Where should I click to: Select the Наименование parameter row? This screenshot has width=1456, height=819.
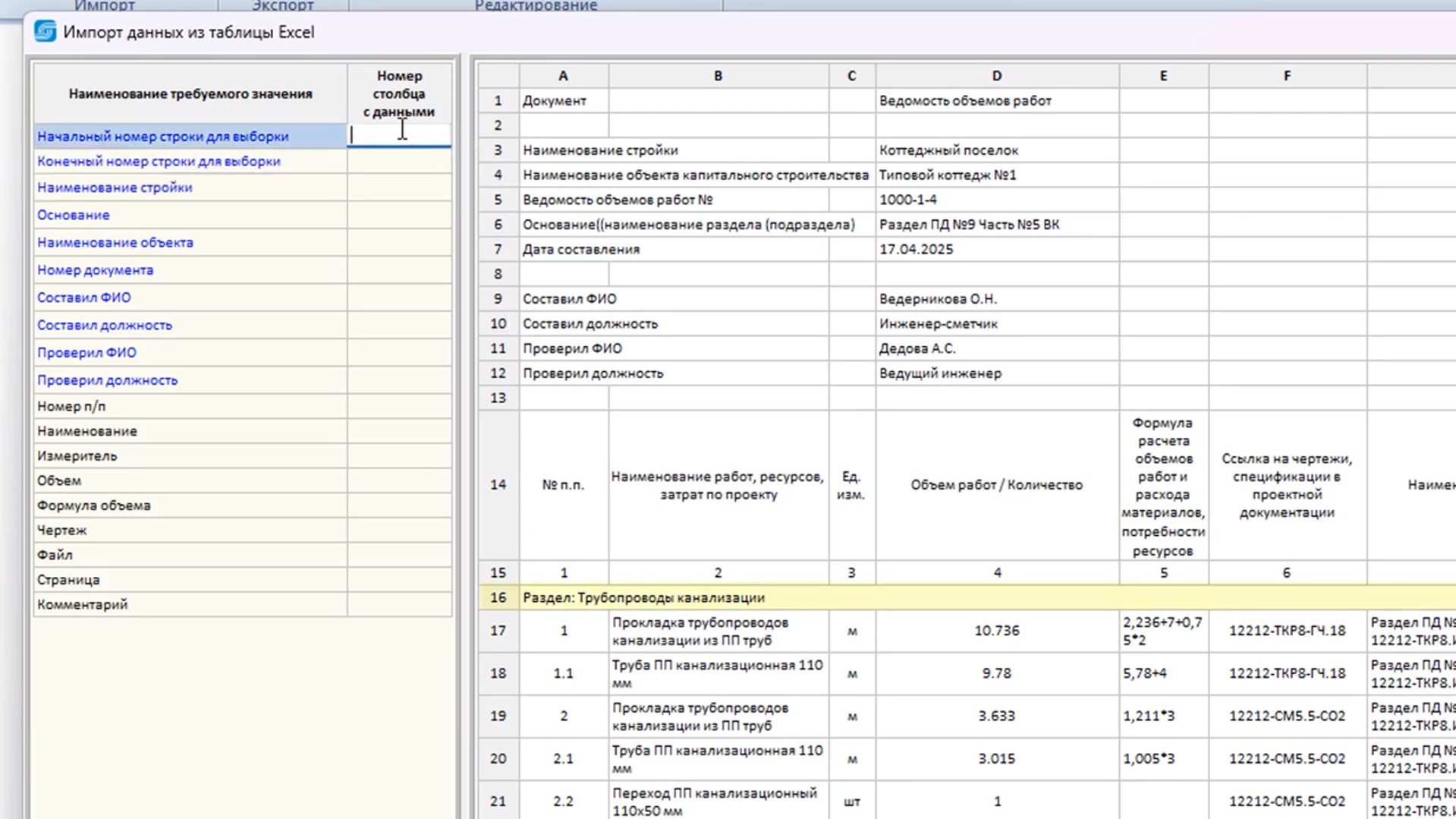coord(242,431)
